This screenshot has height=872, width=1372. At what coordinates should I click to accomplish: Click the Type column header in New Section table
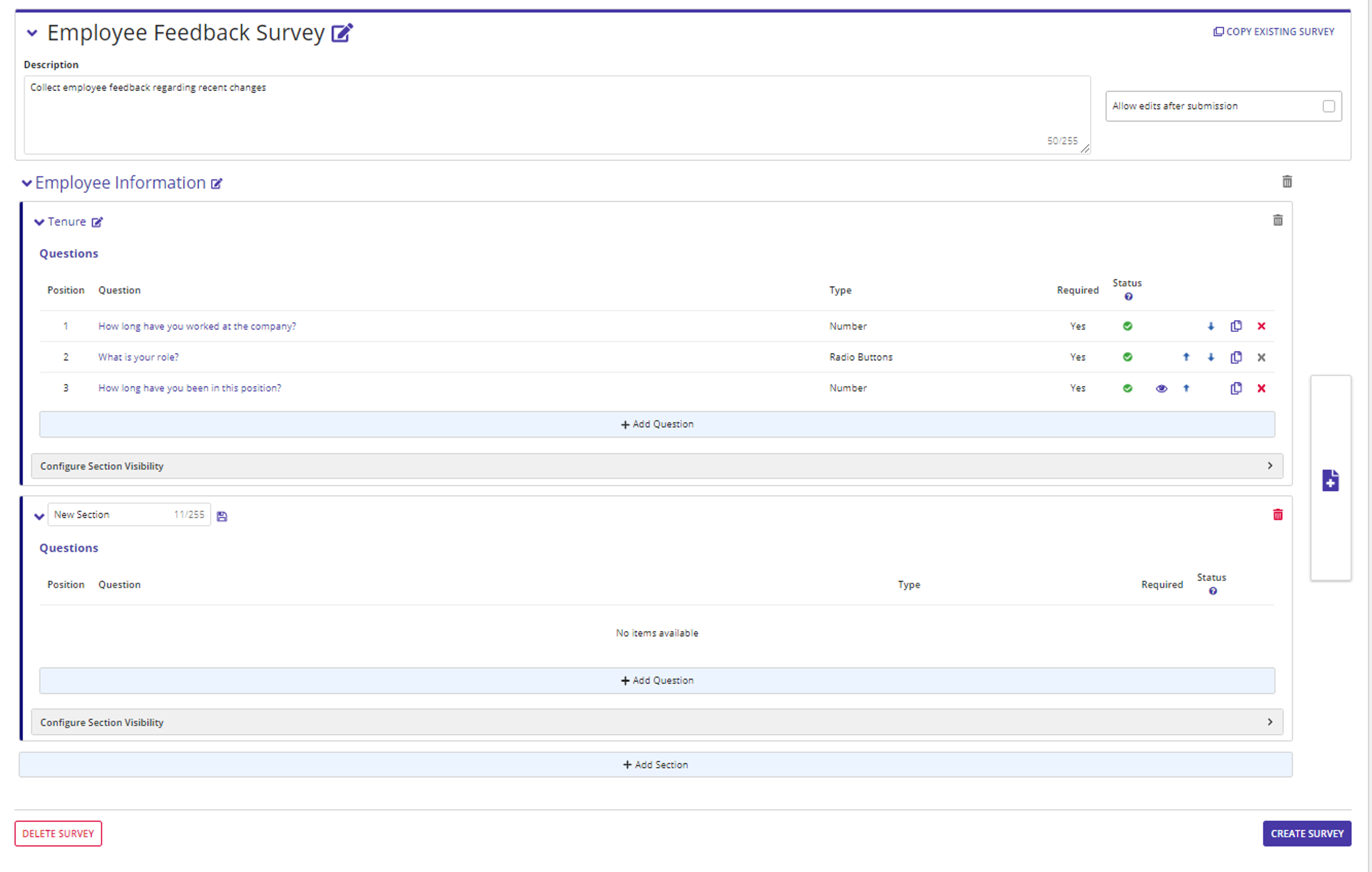coord(909,585)
